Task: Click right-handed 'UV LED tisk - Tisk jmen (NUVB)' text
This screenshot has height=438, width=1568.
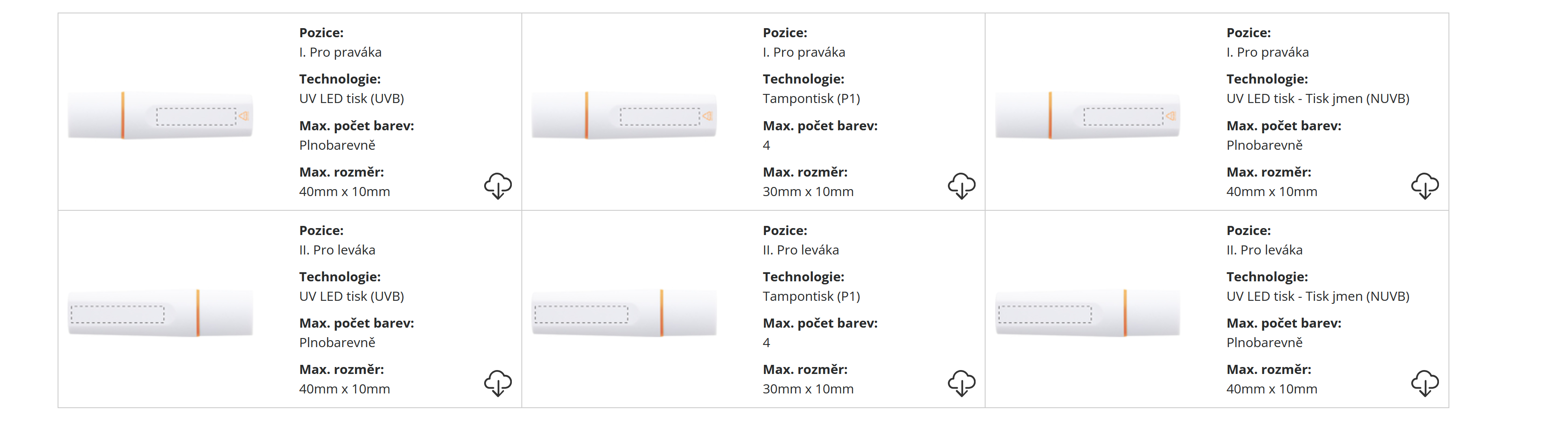Action: [x=1317, y=99]
